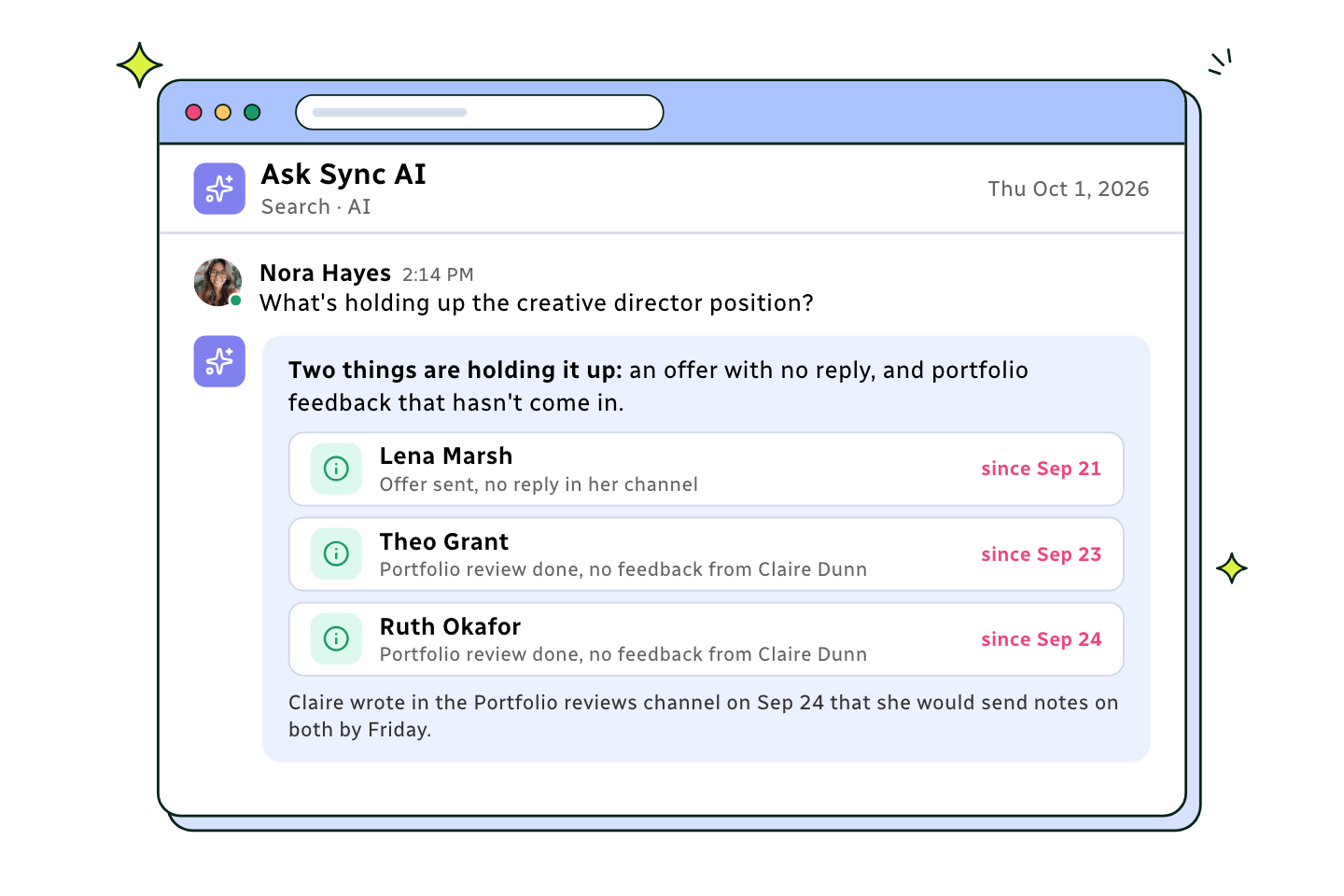1344x896 pixels.
Task: Click the info icon on Lena Marsh card
Action: click(x=336, y=469)
